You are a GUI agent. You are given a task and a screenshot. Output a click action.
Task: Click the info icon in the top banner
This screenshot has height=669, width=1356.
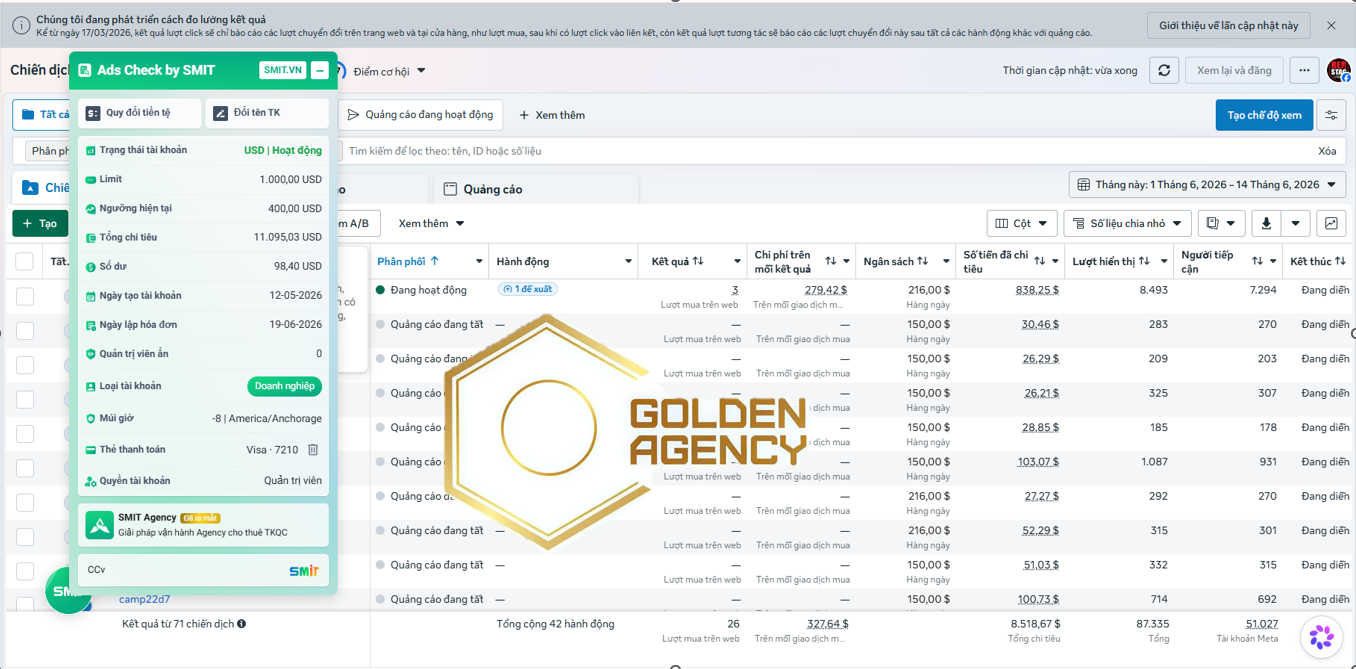coord(20,26)
